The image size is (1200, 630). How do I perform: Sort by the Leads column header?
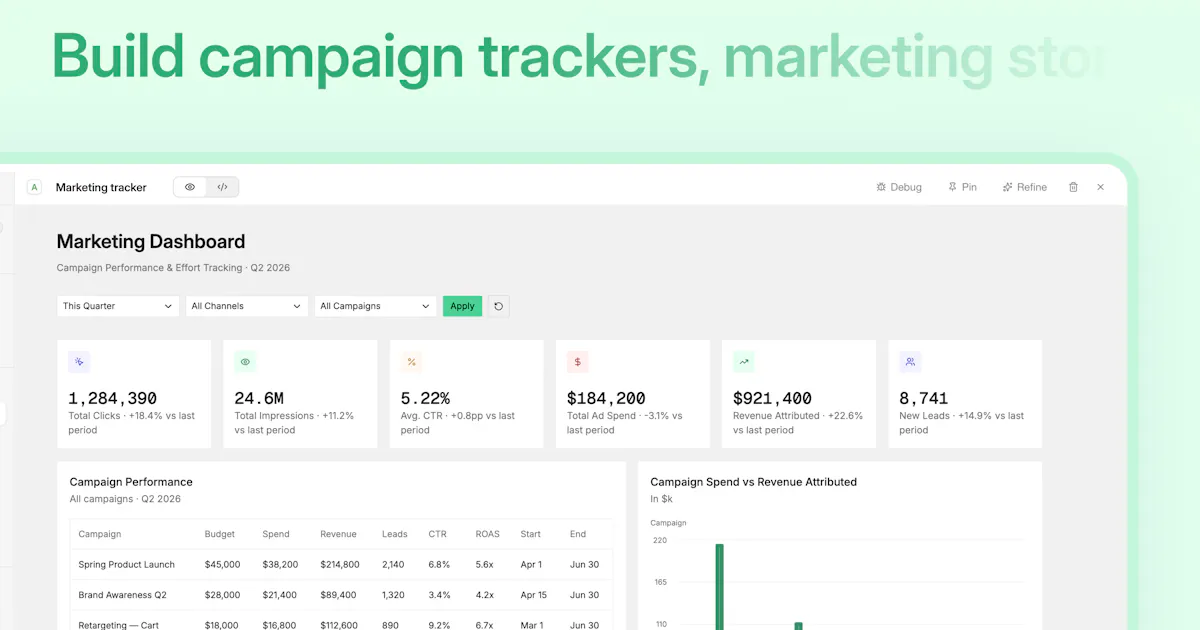(394, 534)
